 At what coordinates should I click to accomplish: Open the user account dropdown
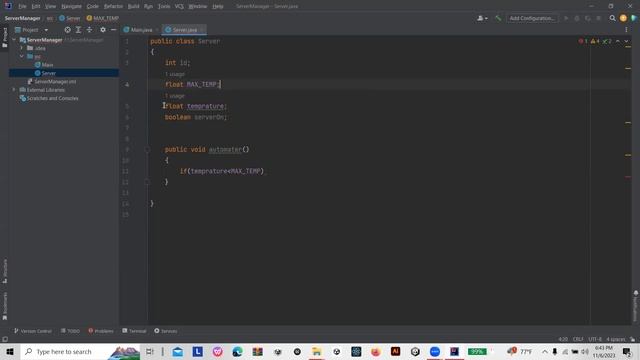[x=482, y=18]
